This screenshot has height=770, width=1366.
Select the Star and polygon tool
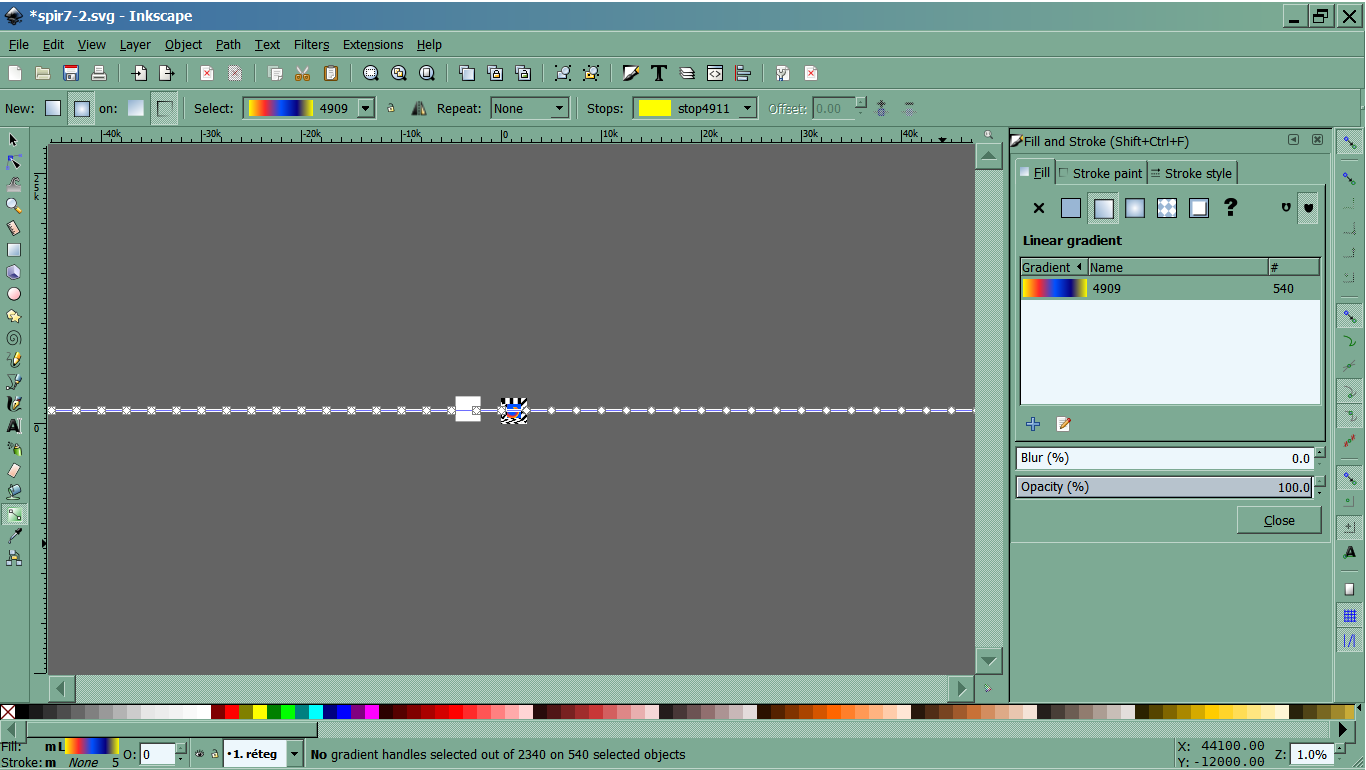tap(14, 316)
